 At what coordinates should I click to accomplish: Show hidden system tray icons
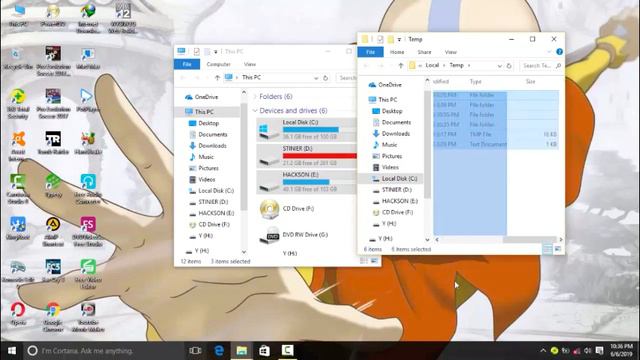click(x=543, y=351)
